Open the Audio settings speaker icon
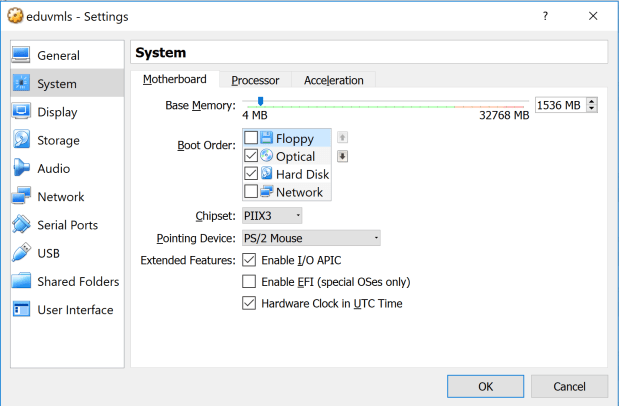Screen dimensions: 619x406 point(22,169)
